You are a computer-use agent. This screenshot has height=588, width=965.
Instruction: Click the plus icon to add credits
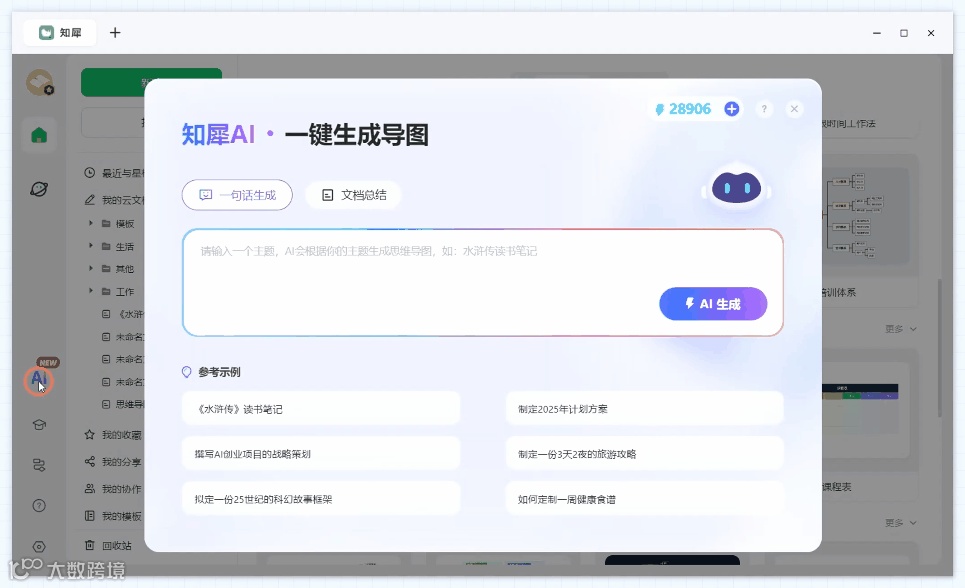[x=731, y=109]
